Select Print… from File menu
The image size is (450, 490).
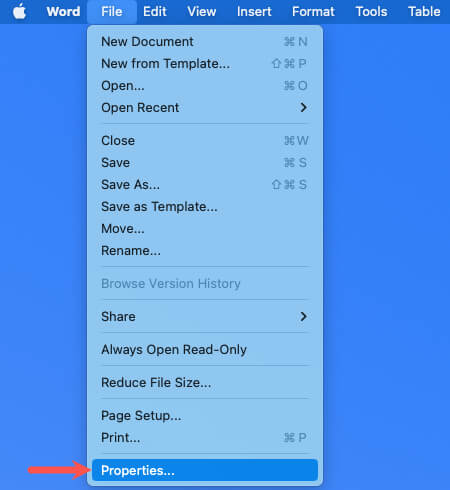pos(205,438)
